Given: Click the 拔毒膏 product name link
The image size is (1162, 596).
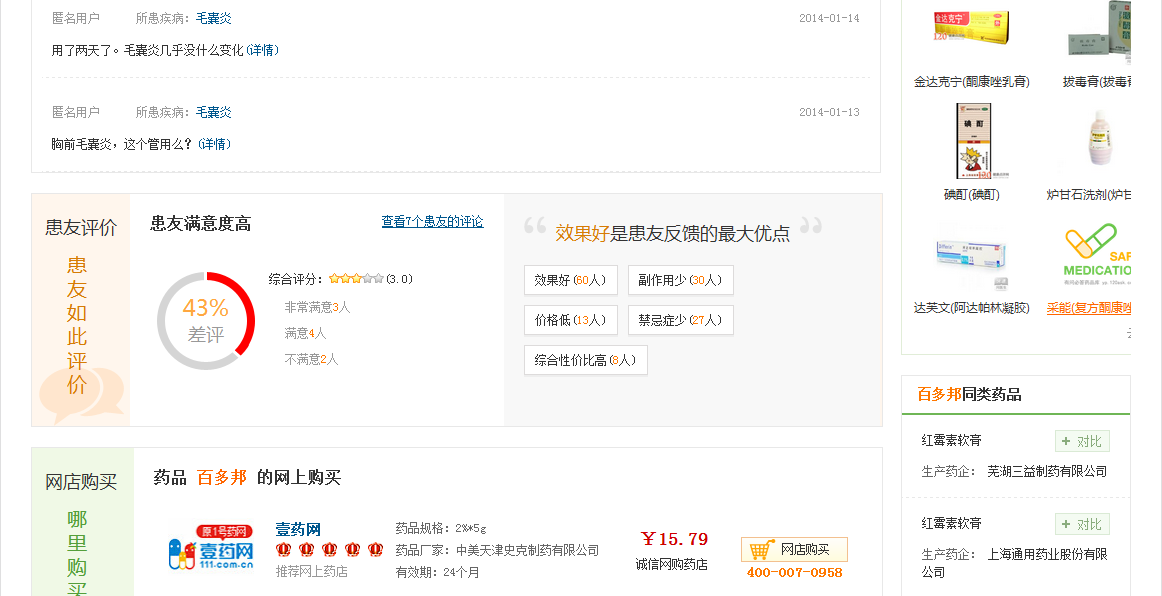Looking at the screenshot, I should 1096,82.
